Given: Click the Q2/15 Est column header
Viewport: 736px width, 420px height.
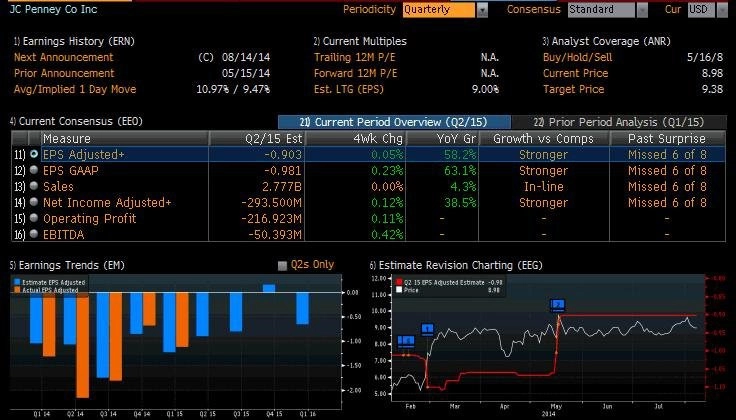Looking at the screenshot, I should click(x=257, y=138).
